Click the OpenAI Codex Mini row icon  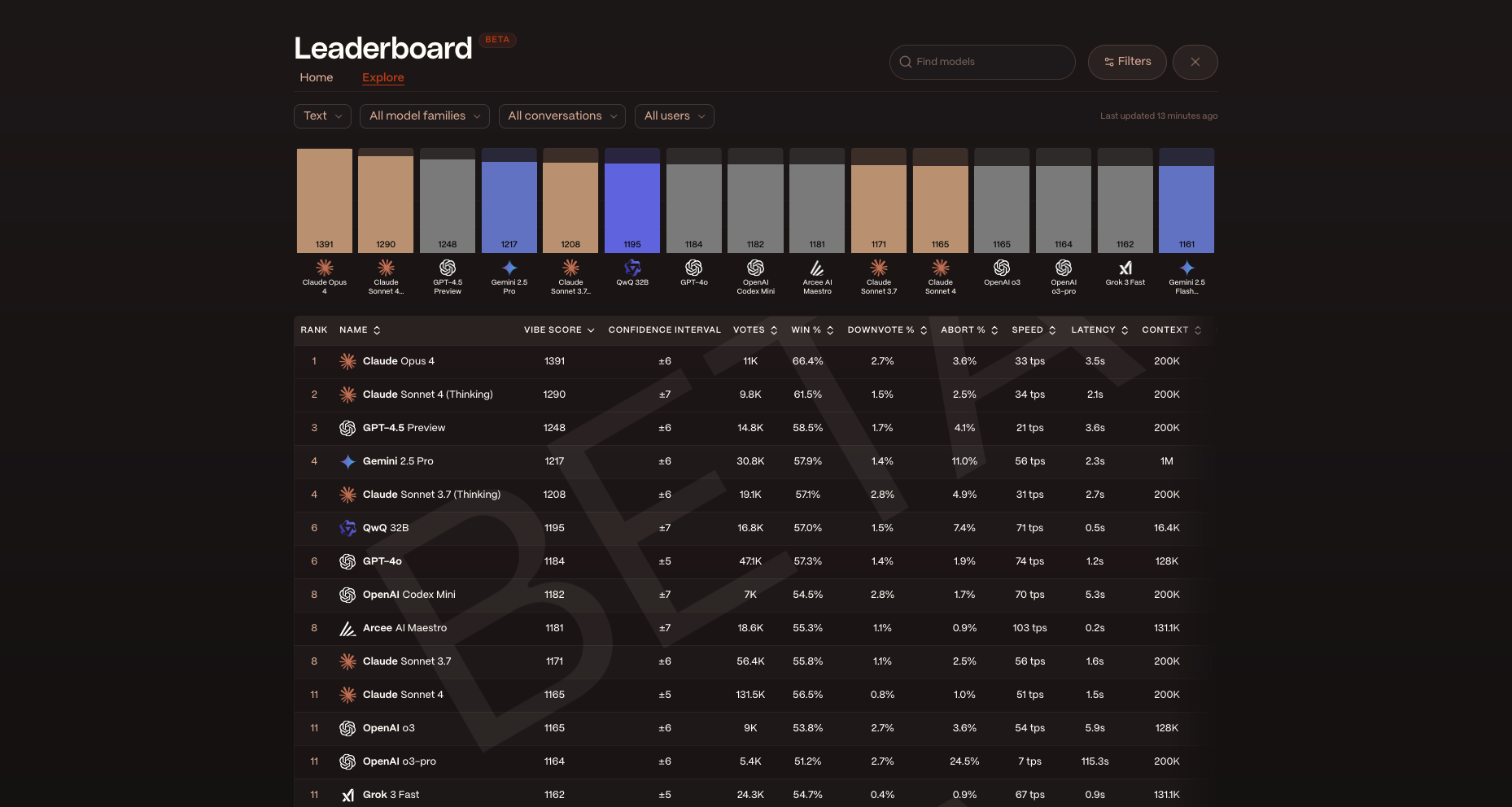point(347,595)
